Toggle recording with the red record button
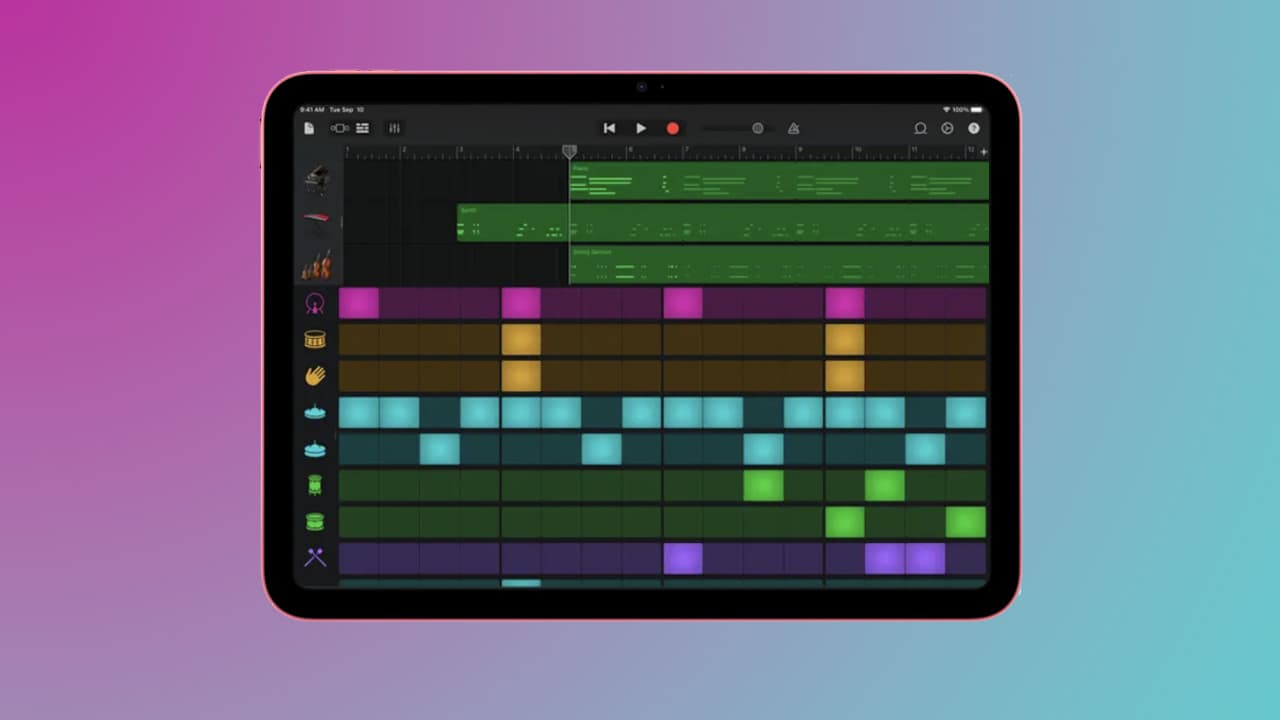 coord(672,128)
